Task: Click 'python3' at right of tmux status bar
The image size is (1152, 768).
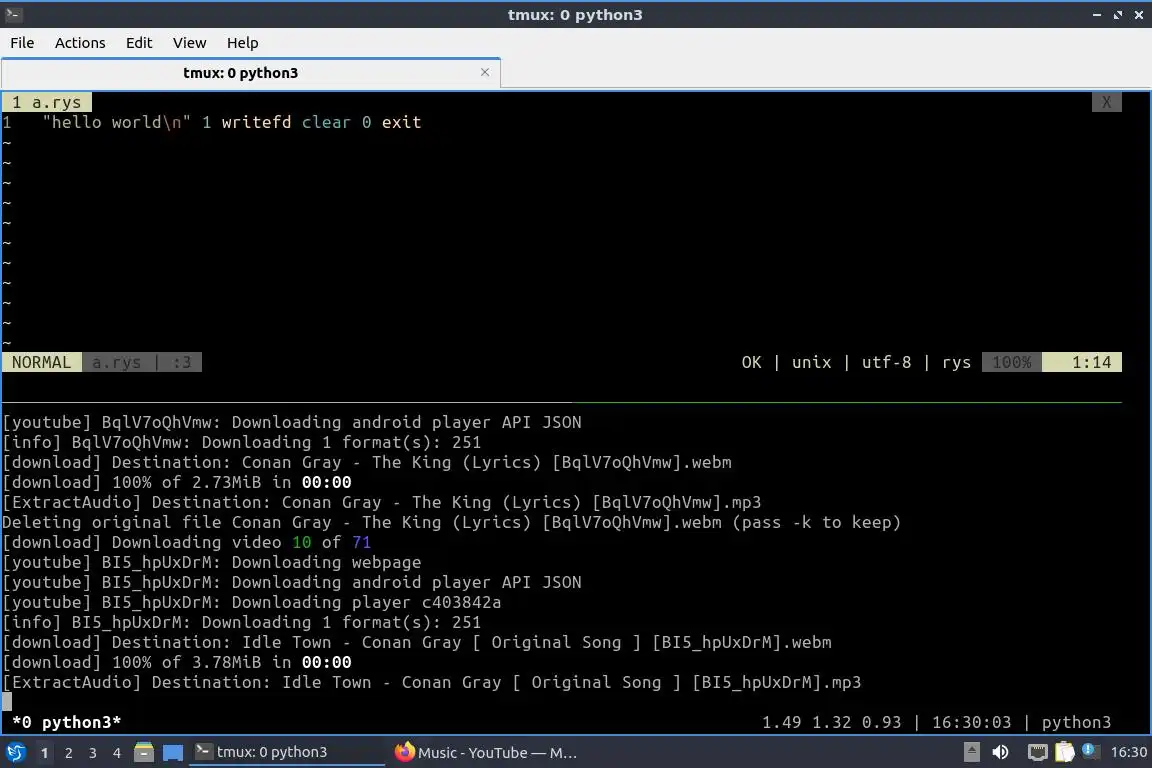Action: (x=1076, y=722)
